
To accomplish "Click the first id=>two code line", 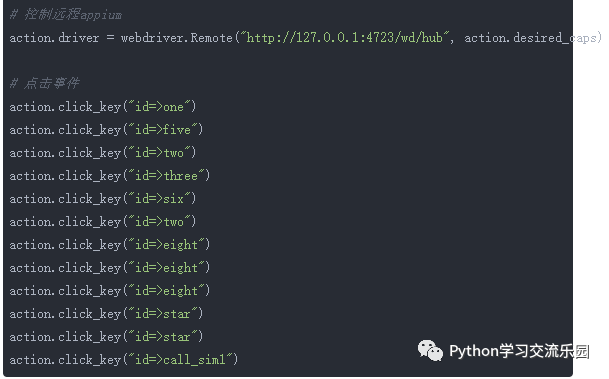I will [103, 153].
